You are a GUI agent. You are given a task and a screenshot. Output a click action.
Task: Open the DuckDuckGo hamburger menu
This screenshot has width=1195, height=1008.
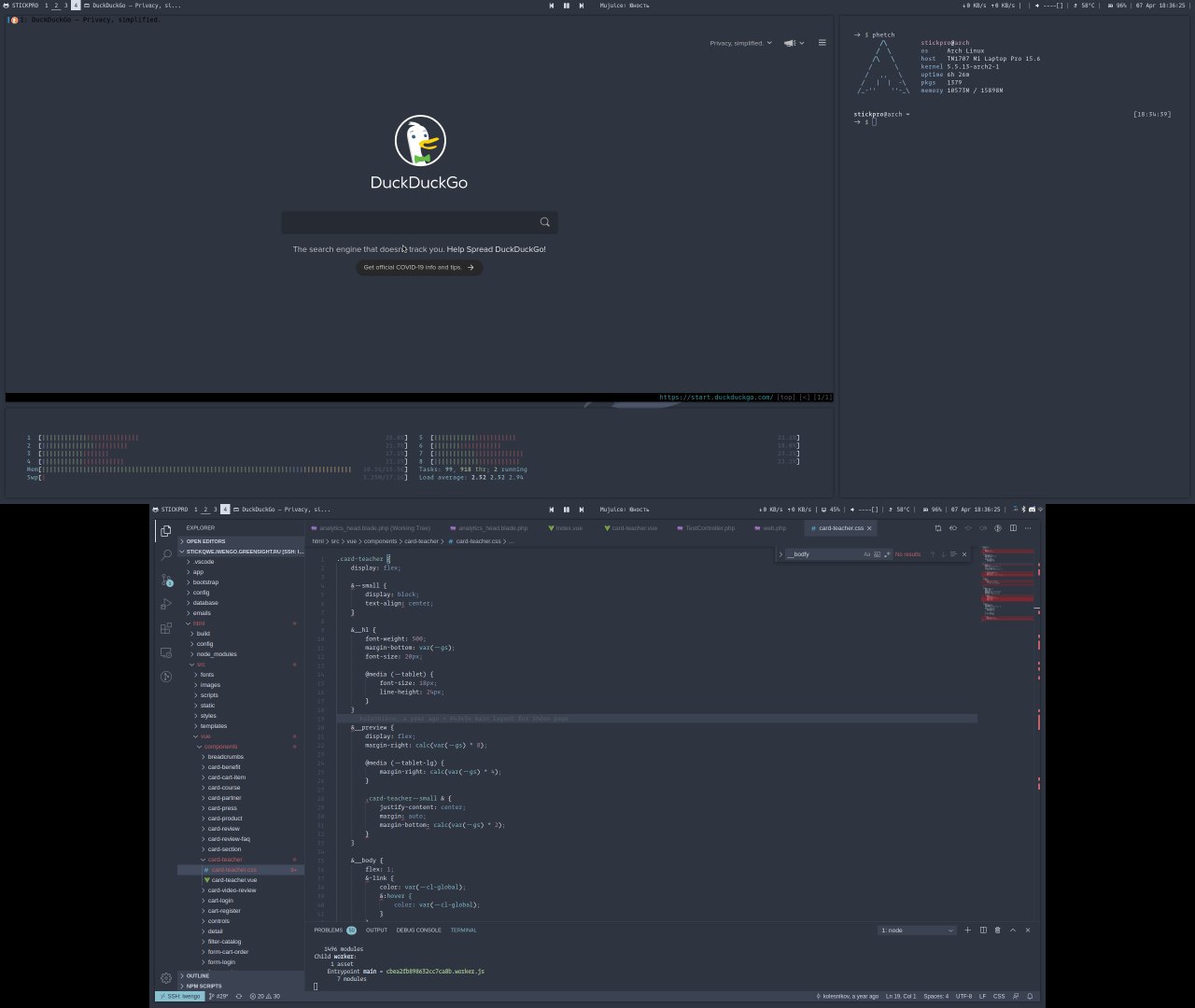pyautogui.click(x=822, y=43)
